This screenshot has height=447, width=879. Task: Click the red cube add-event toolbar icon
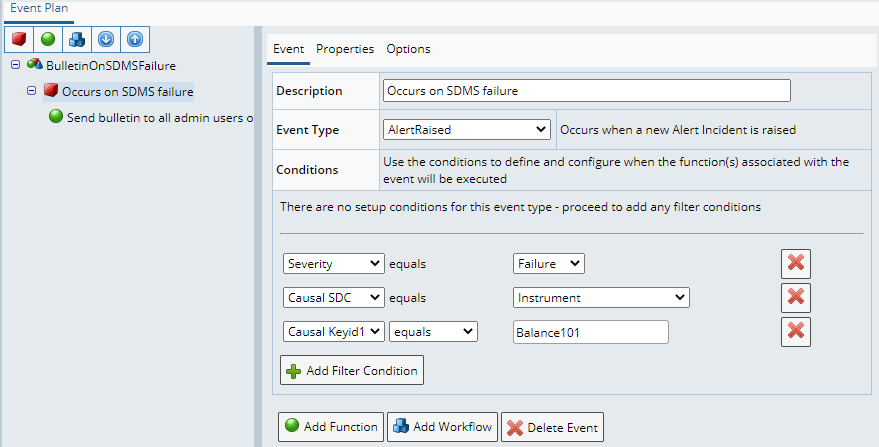pyautogui.click(x=19, y=39)
